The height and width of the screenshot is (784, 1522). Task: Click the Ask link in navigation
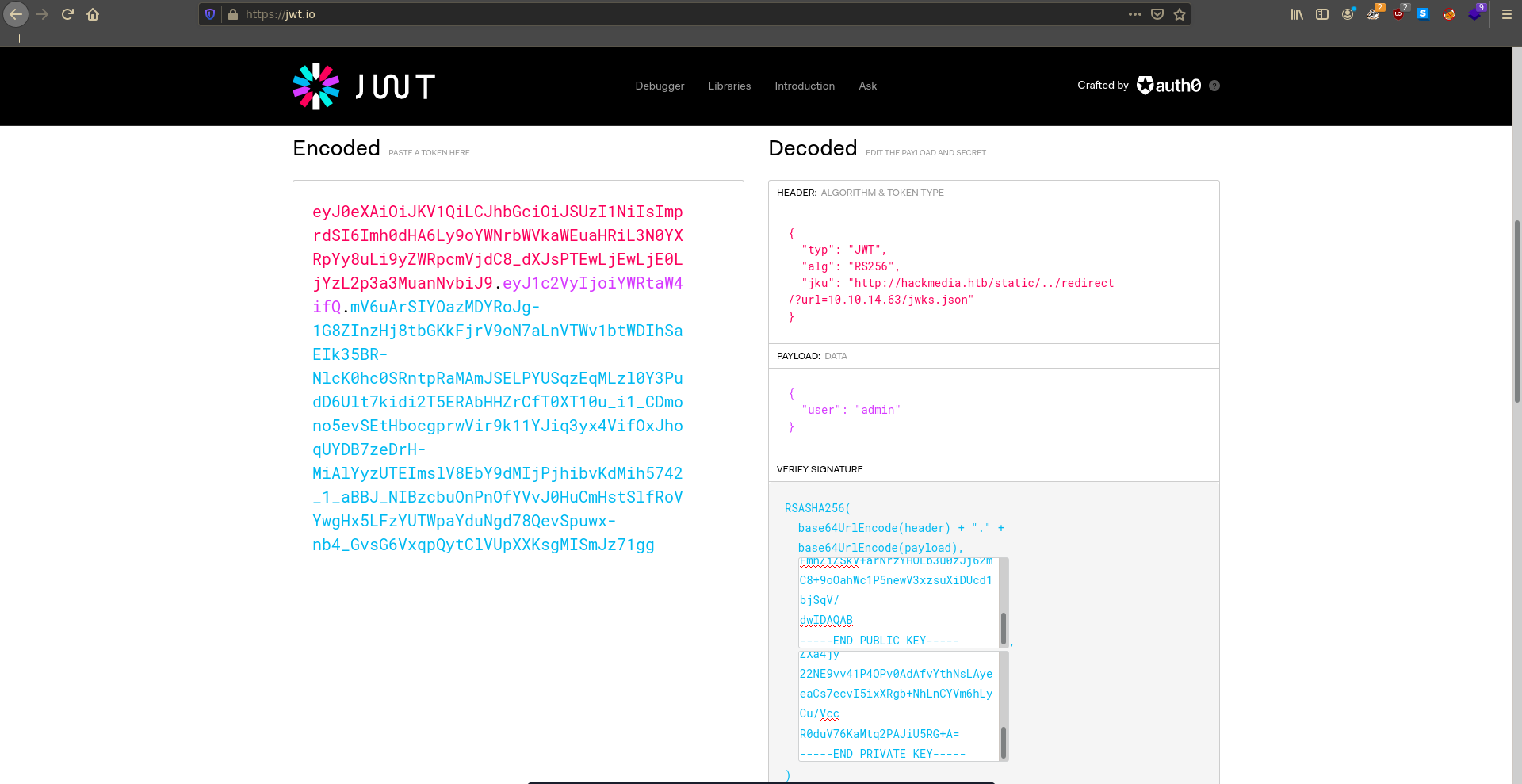(x=868, y=86)
